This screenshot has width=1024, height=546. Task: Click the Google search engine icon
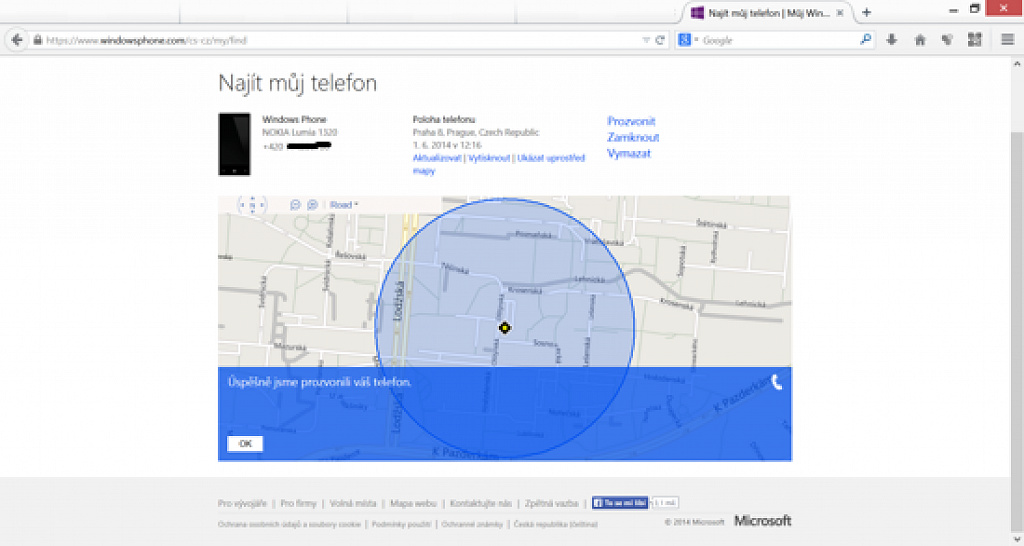[684, 40]
